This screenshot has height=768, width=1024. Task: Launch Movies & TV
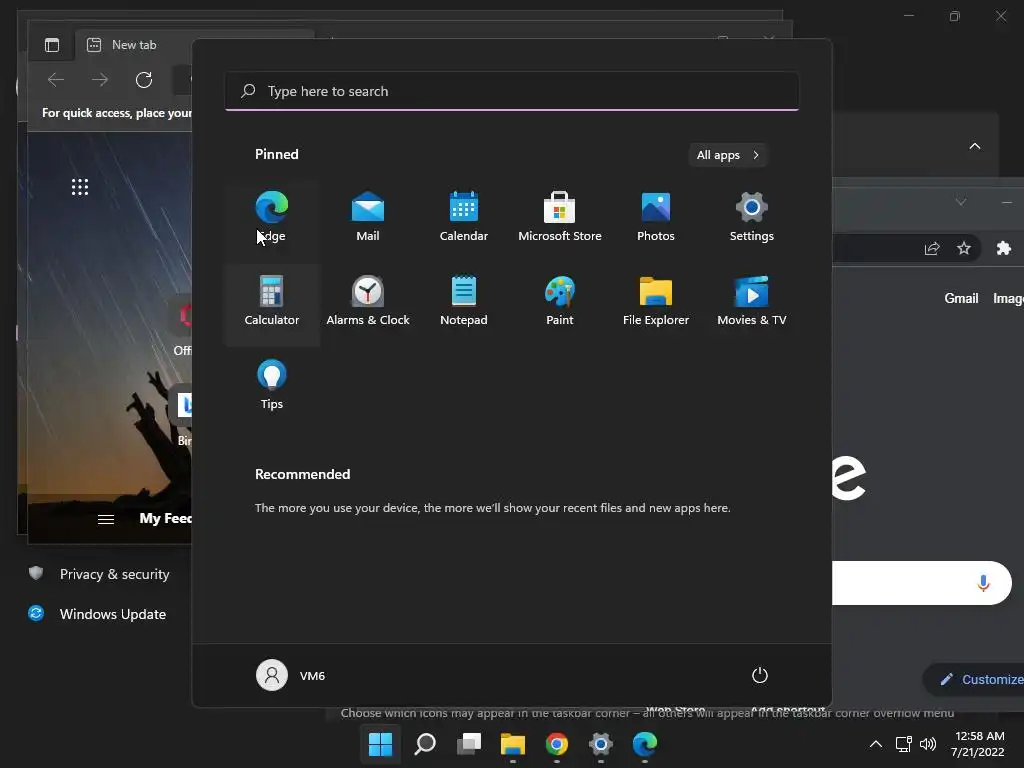click(x=752, y=301)
